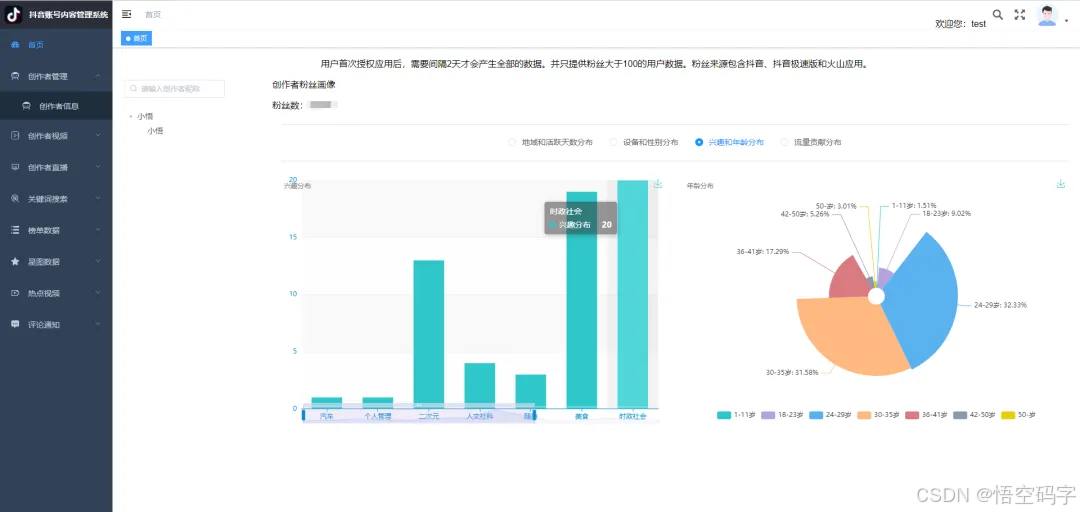Open the 首页 sidebar menu item
Viewport: 1080px width, 512px height.
[56, 45]
